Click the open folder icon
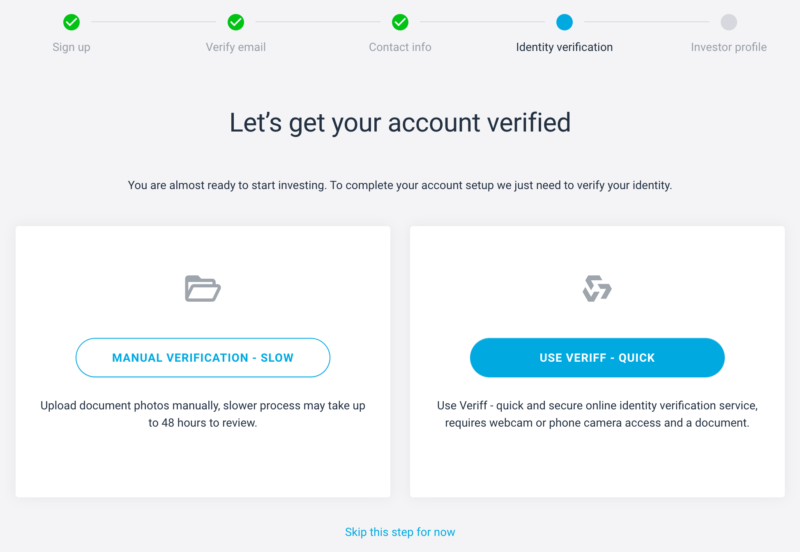The height and width of the screenshot is (552, 800). point(203,288)
